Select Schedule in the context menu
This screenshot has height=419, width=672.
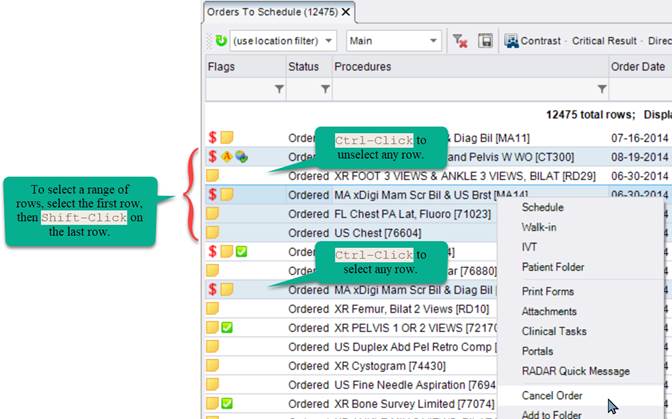[542, 207]
